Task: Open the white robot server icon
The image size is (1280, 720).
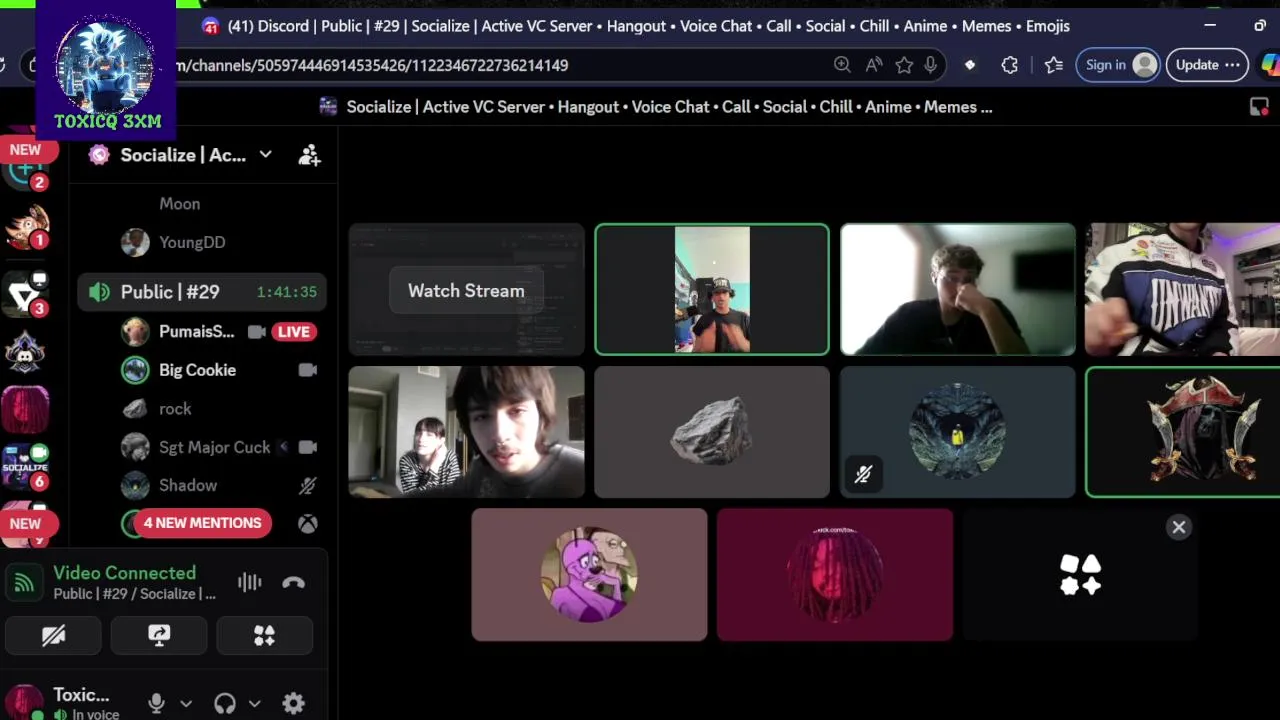Action: [25, 352]
